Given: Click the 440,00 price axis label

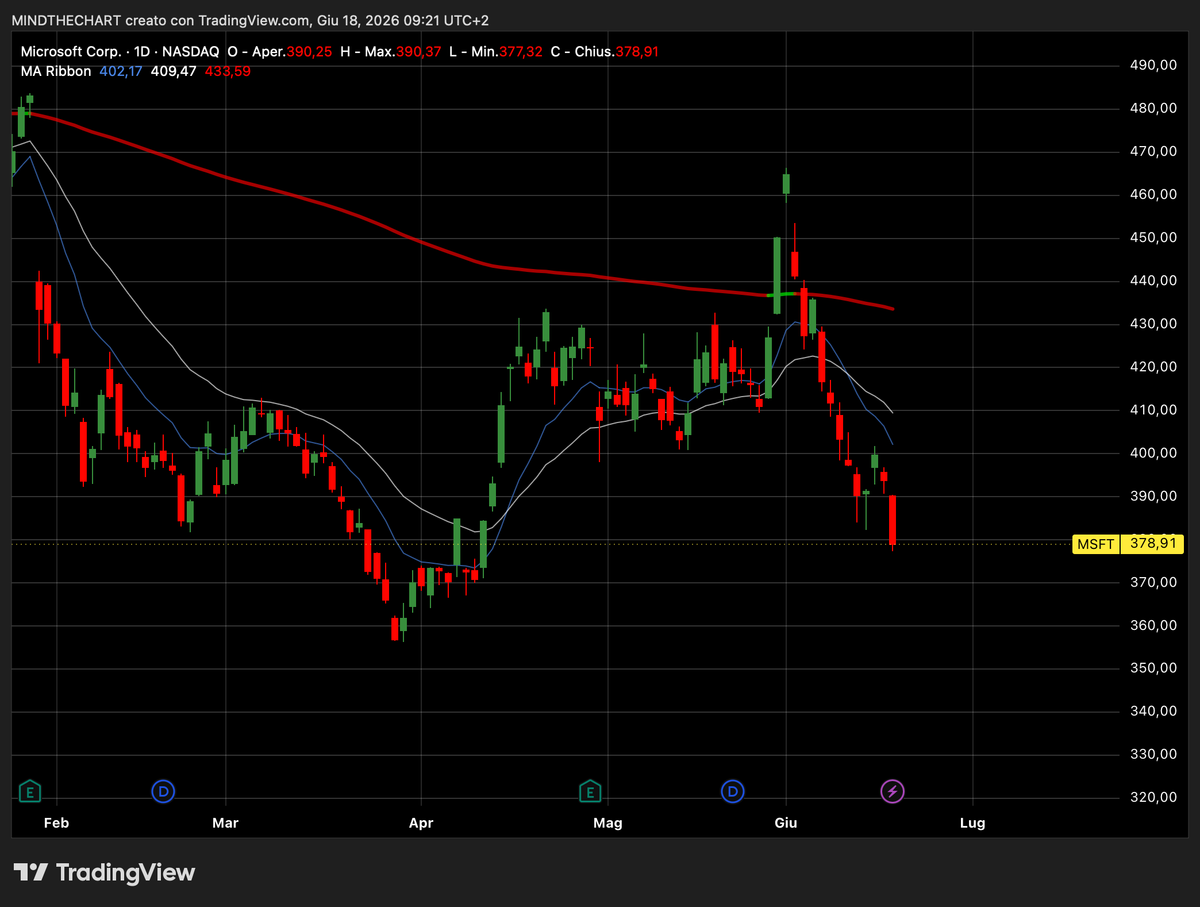Looking at the screenshot, I should (x=1152, y=281).
